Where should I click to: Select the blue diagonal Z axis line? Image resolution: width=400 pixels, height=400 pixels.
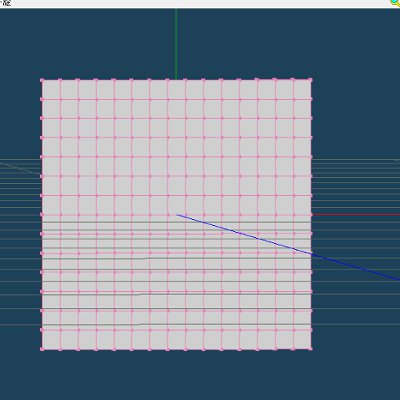(288, 247)
